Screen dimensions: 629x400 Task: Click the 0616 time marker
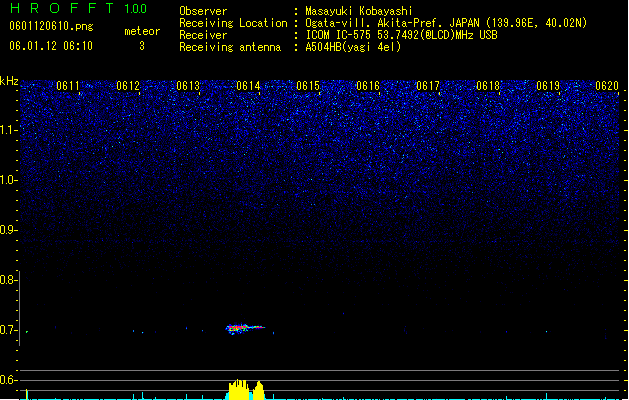(368, 86)
